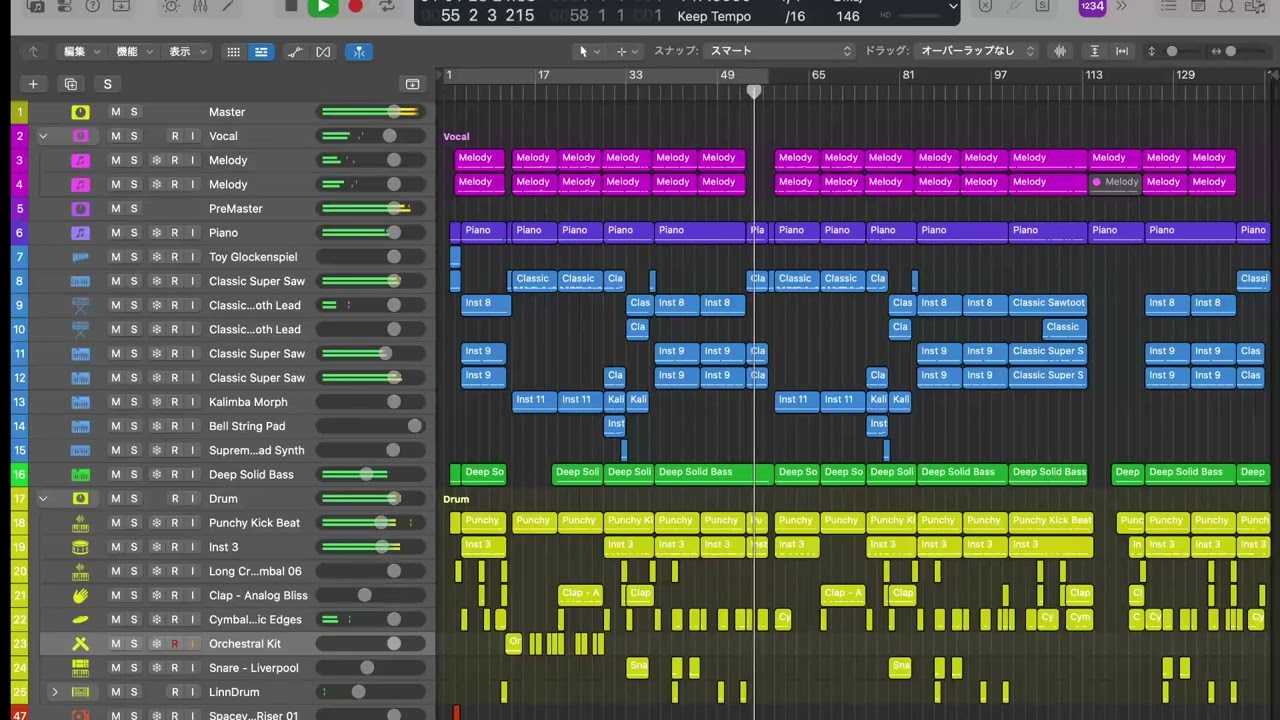Click the Orchestral Kit track icon

pos(80,644)
